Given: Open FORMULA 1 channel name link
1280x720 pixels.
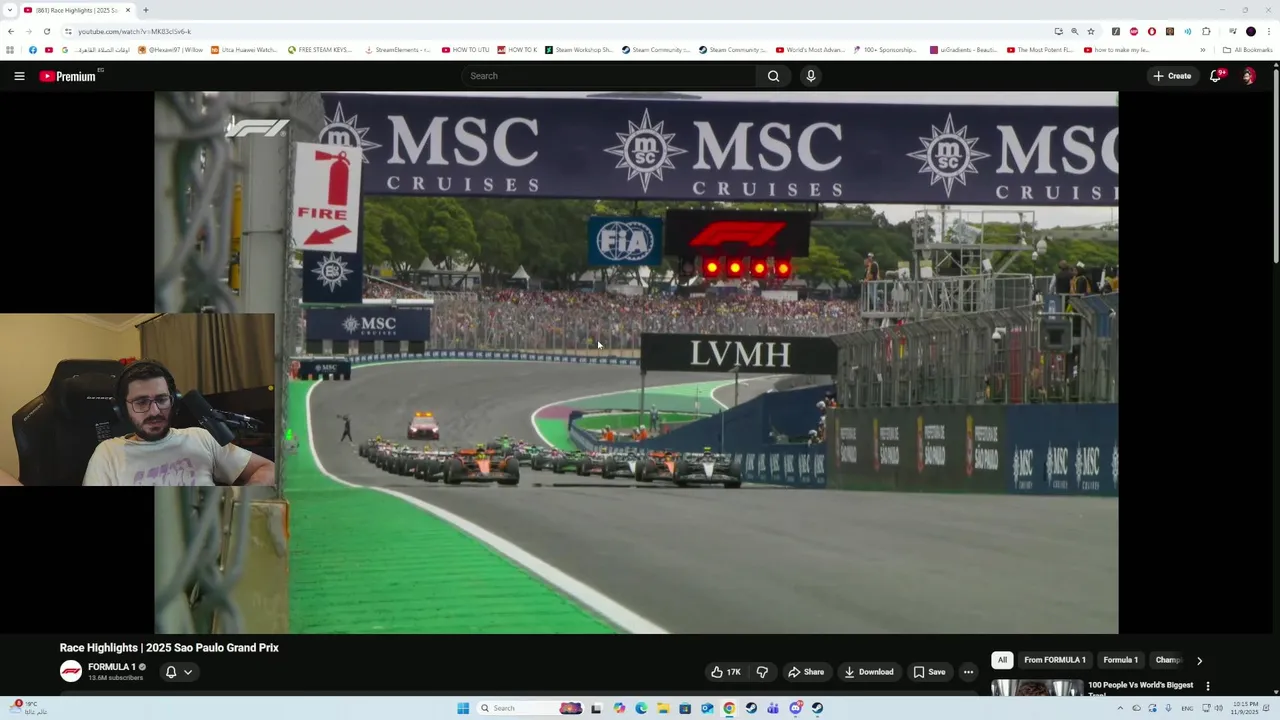Looking at the screenshot, I should click(x=112, y=667).
